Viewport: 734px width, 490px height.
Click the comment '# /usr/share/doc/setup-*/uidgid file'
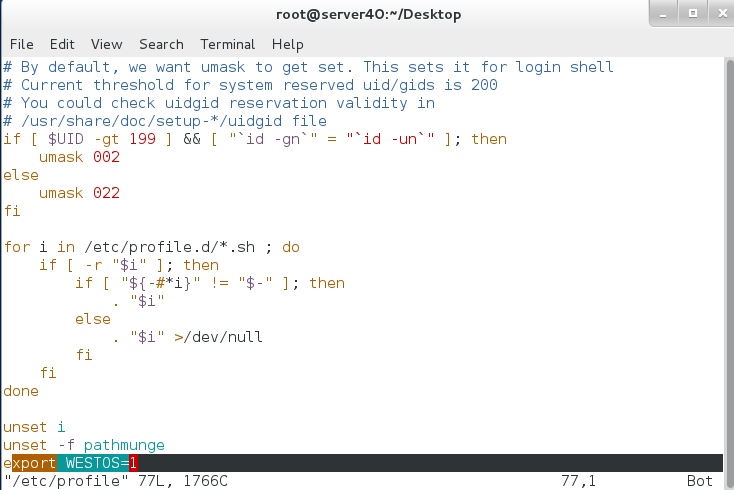pos(165,121)
